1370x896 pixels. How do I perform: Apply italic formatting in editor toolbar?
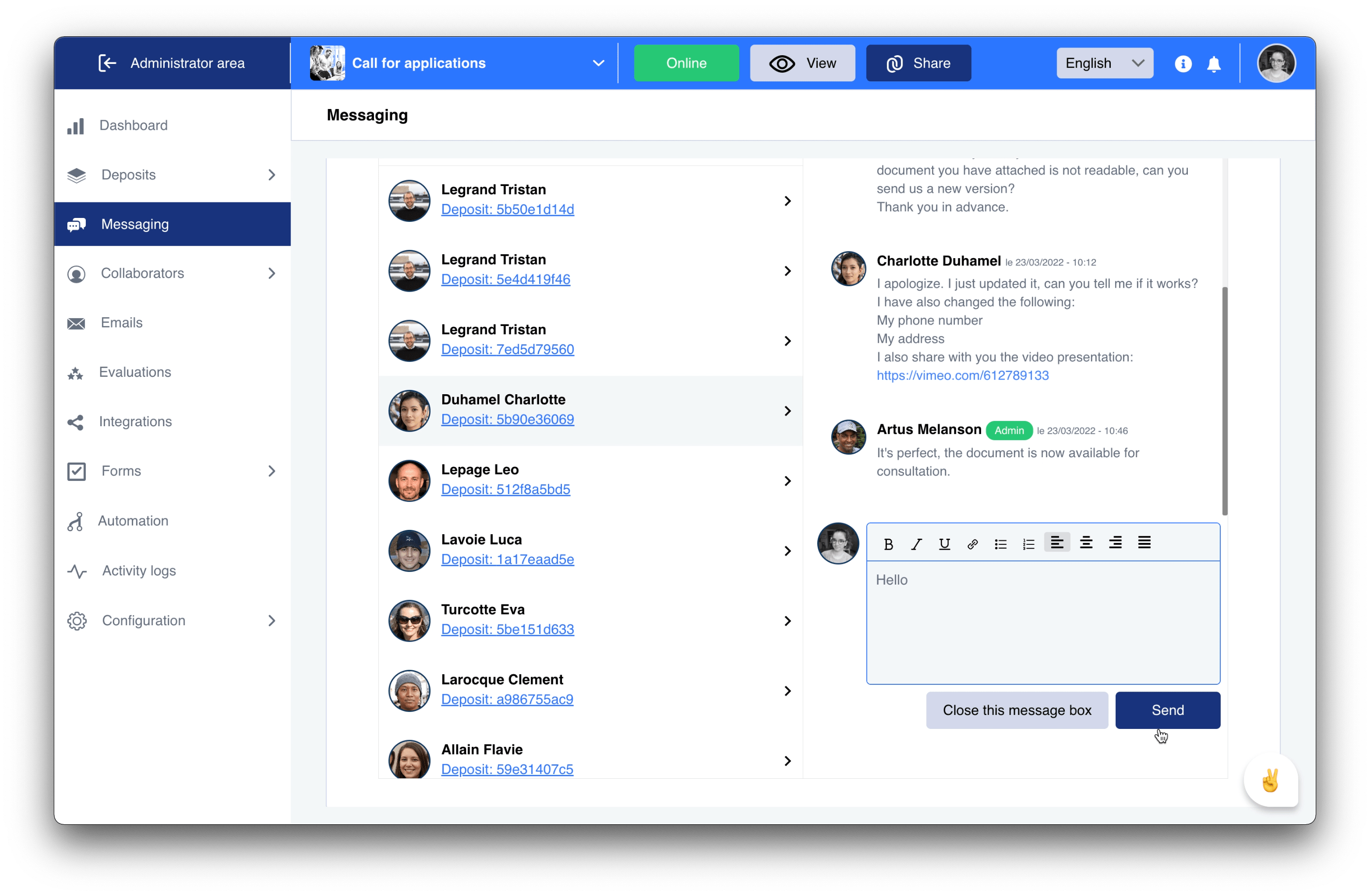917,544
